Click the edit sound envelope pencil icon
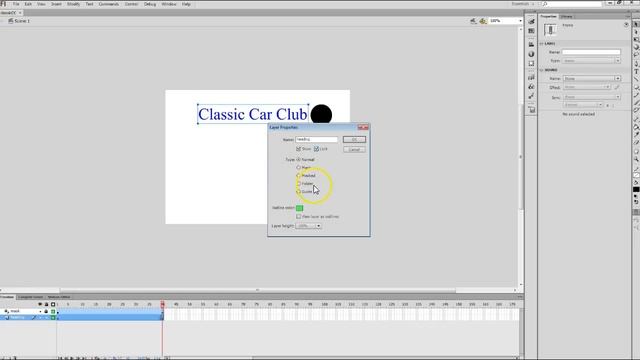 [x=617, y=87]
